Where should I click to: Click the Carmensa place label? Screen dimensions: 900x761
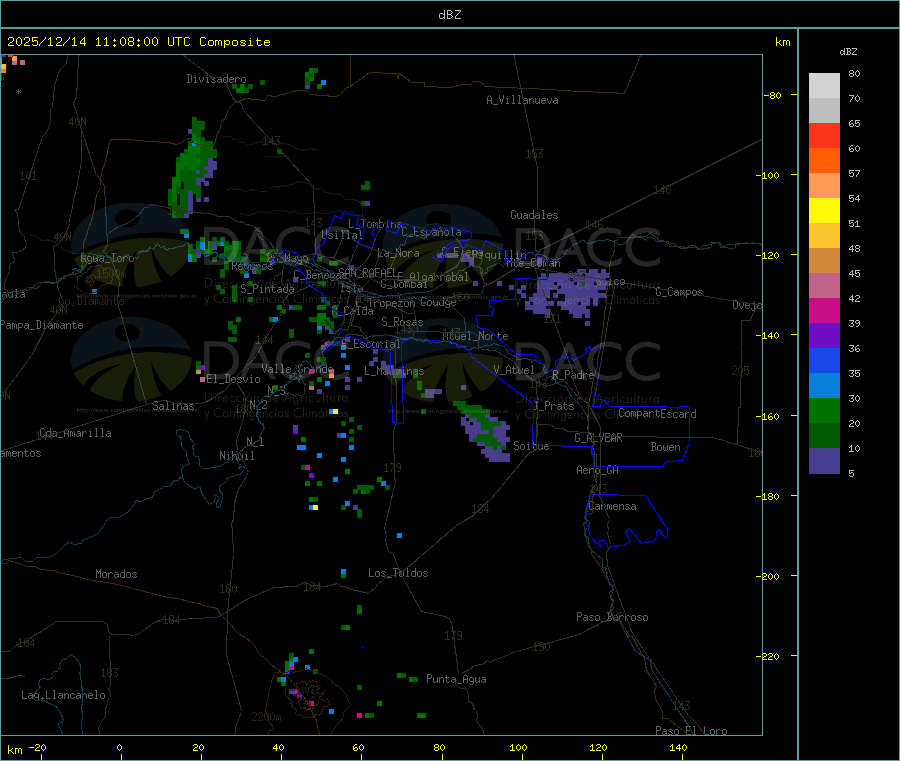point(612,506)
